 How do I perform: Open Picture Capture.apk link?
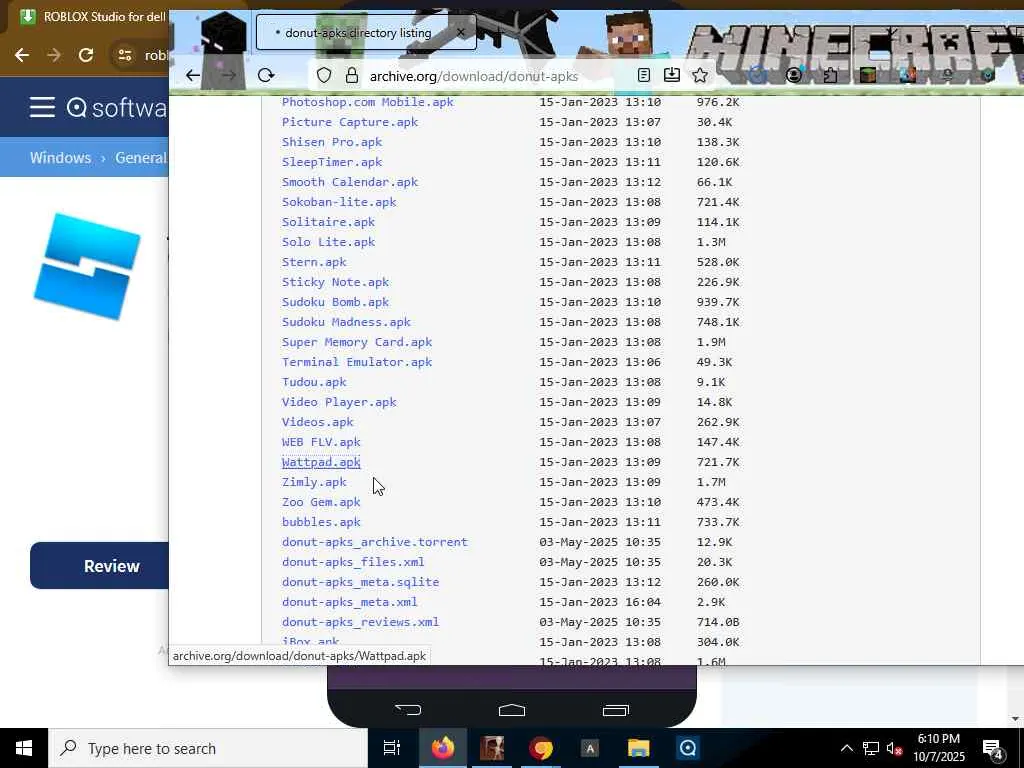[350, 122]
